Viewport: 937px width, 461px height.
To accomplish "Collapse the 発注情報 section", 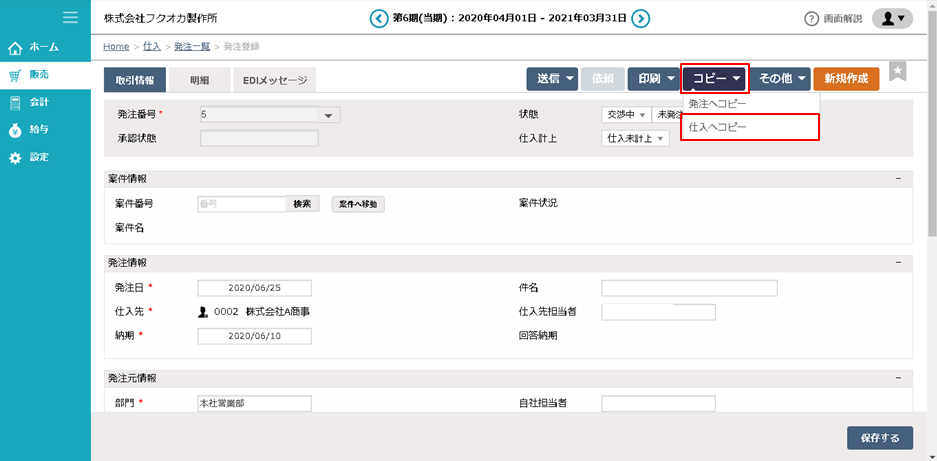I will [x=898, y=262].
